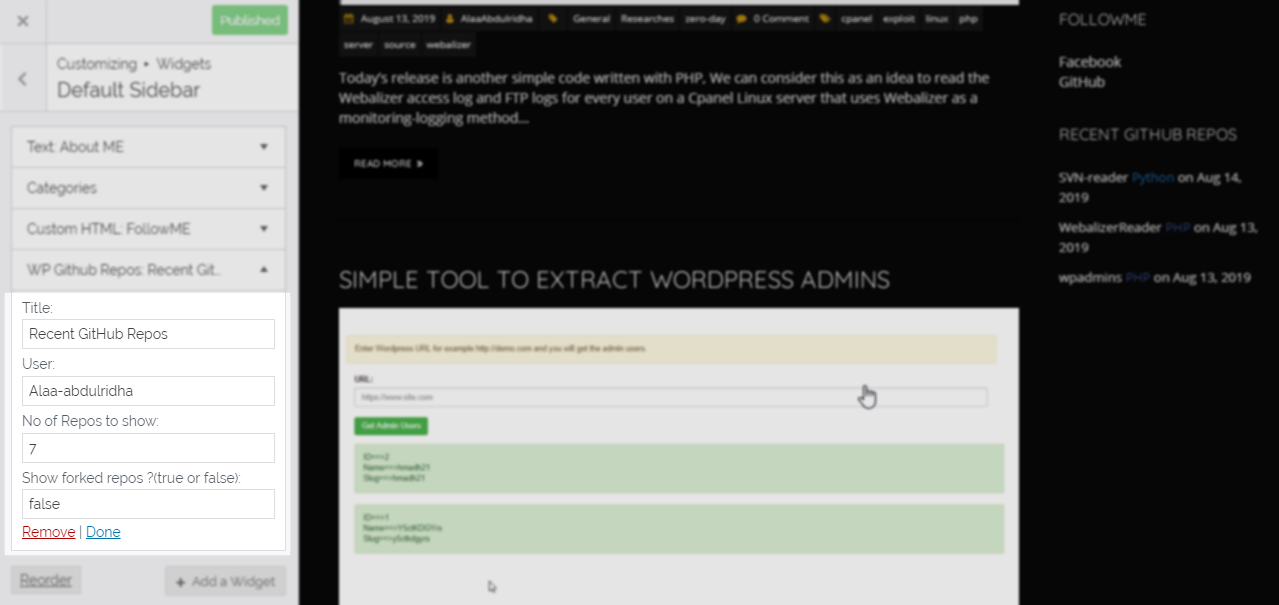Image resolution: width=1279 pixels, height=605 pixels.
Task: Click the Researches category link
Action: coord(647,19)
